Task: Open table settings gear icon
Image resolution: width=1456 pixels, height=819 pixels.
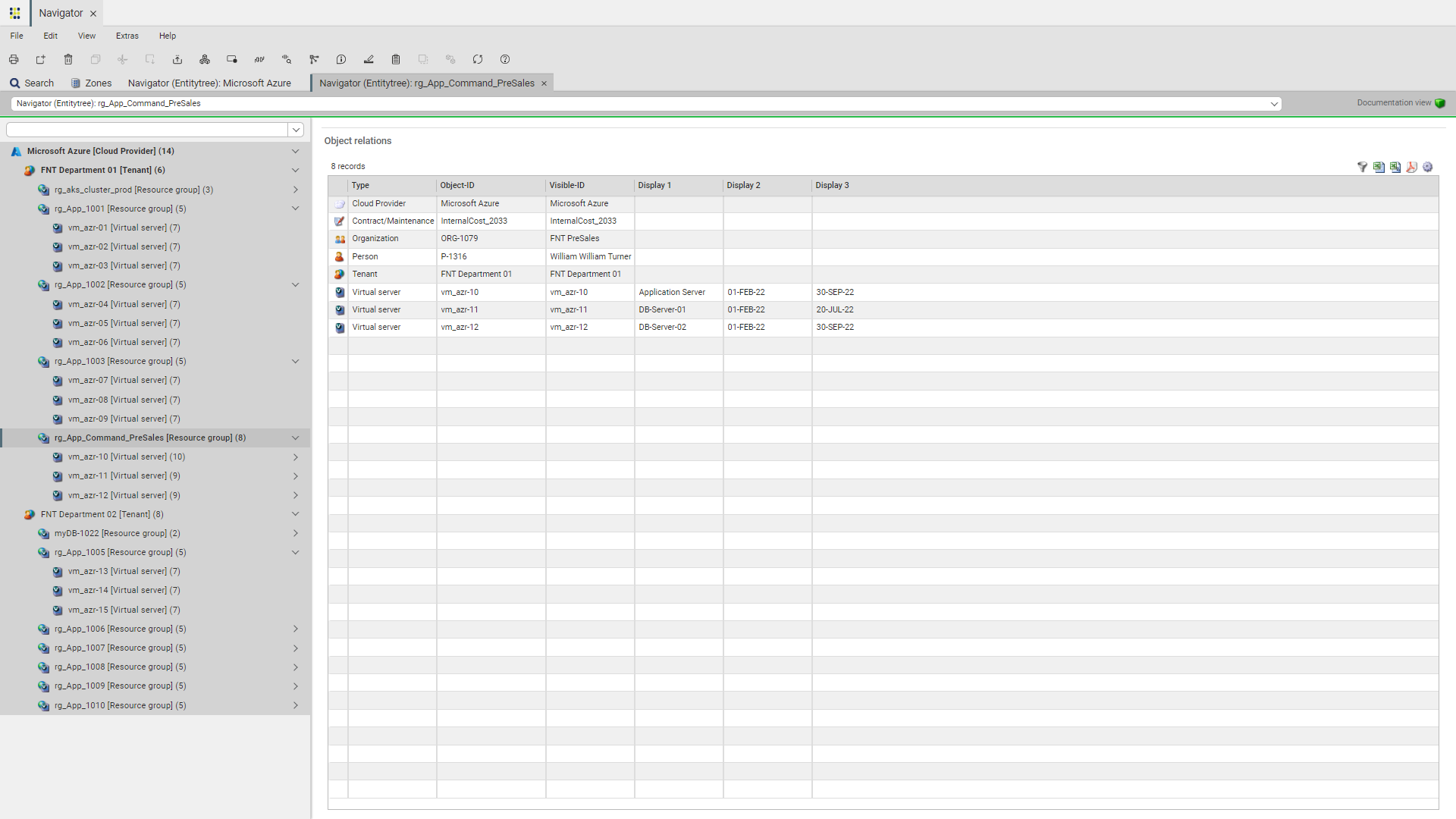Action: pos(1428,167)
